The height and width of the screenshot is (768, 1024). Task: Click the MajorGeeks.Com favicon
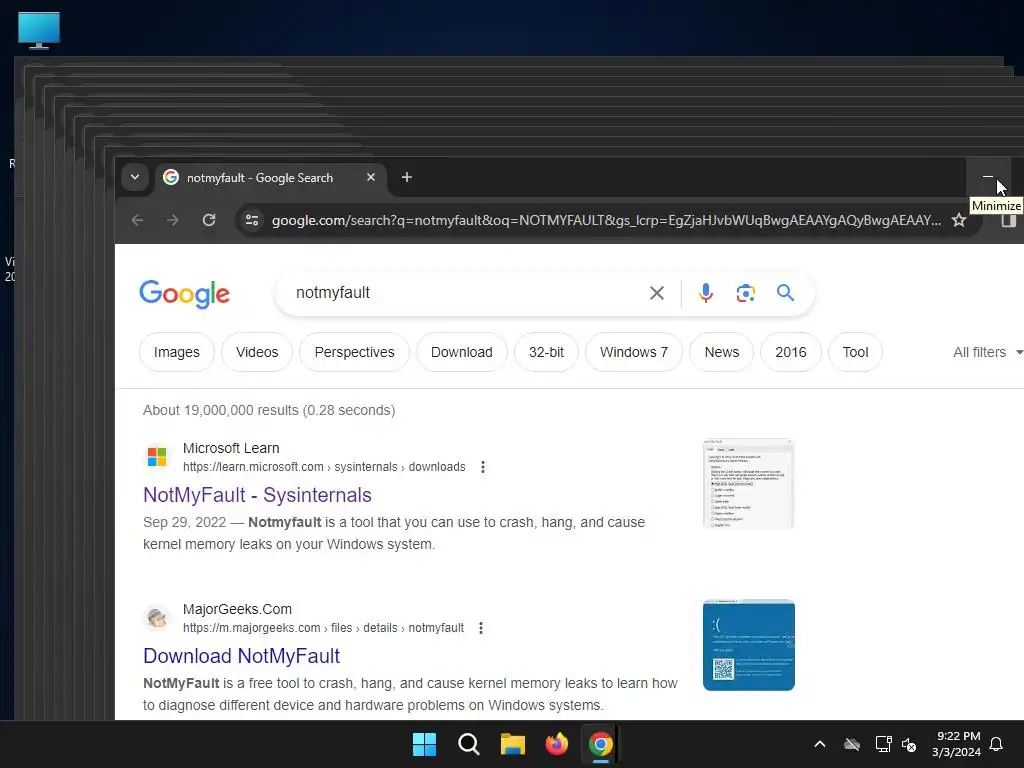[157, 617]
